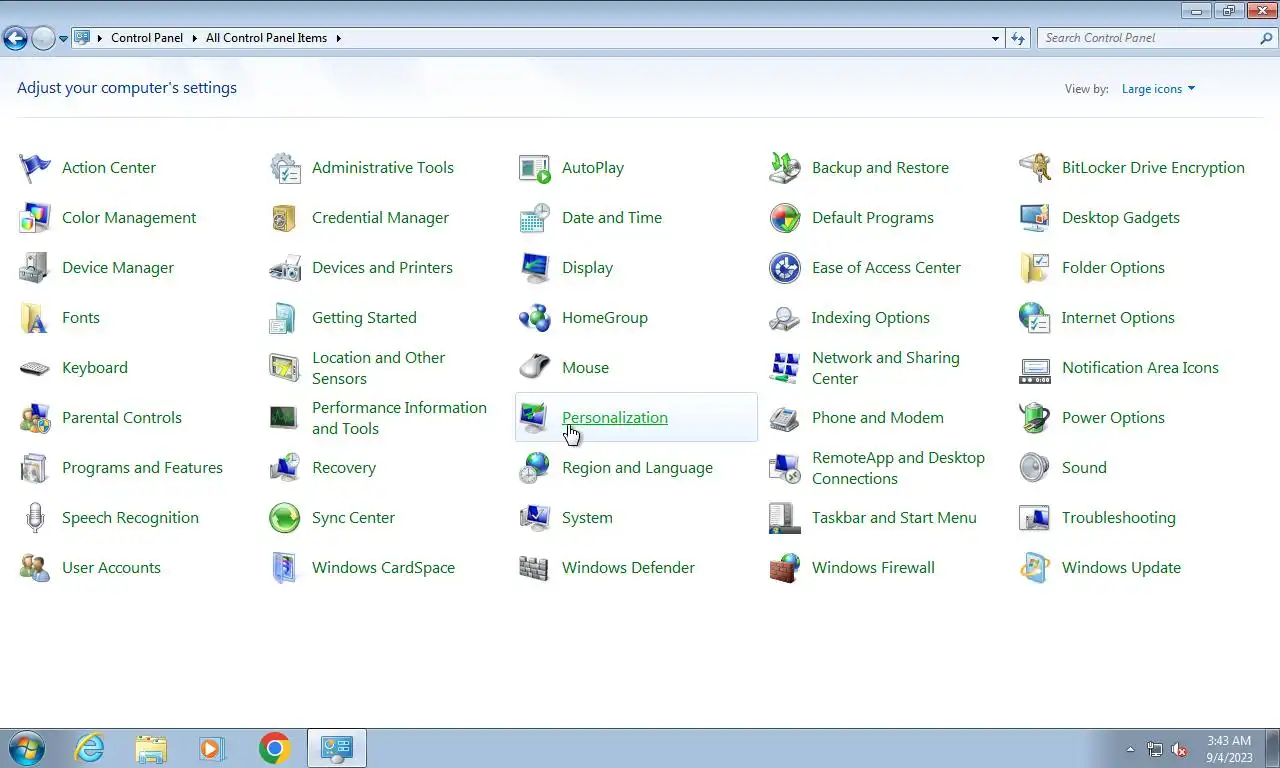This screenshot has height=768, width=1280.
Task: Launch Google Chrome from the taskbar
Action: tap(274, 748)
